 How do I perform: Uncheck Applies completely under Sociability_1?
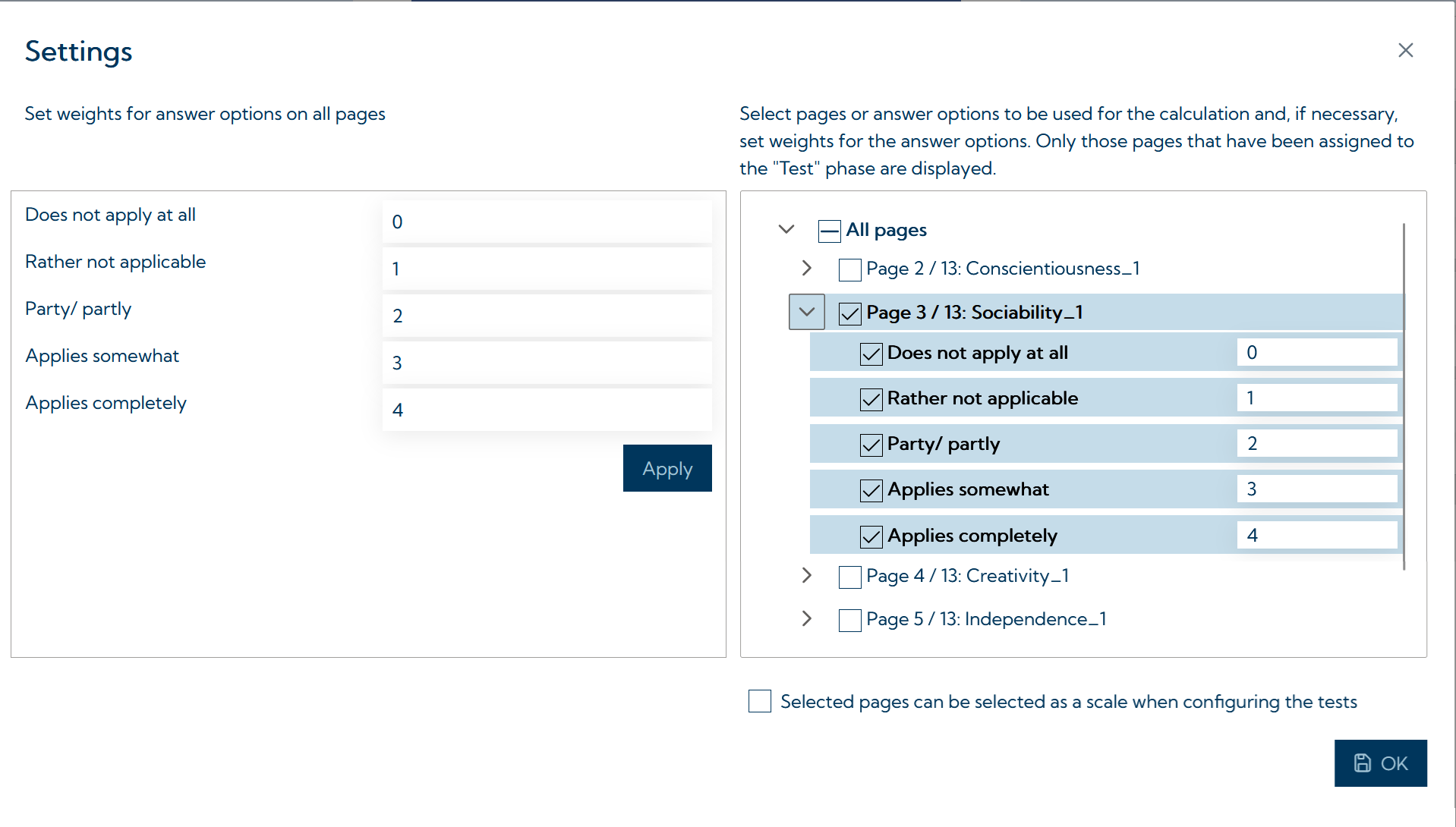pos(871,536)
